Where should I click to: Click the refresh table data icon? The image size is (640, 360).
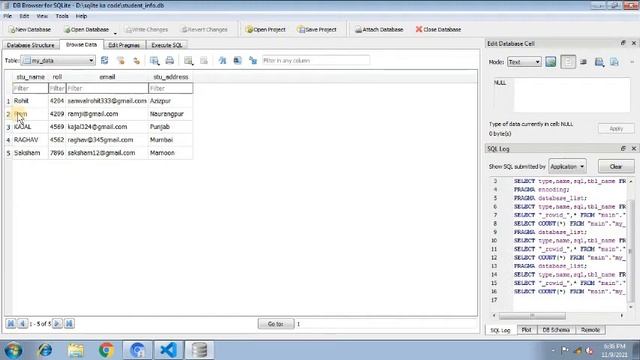(x=104, y=60)
